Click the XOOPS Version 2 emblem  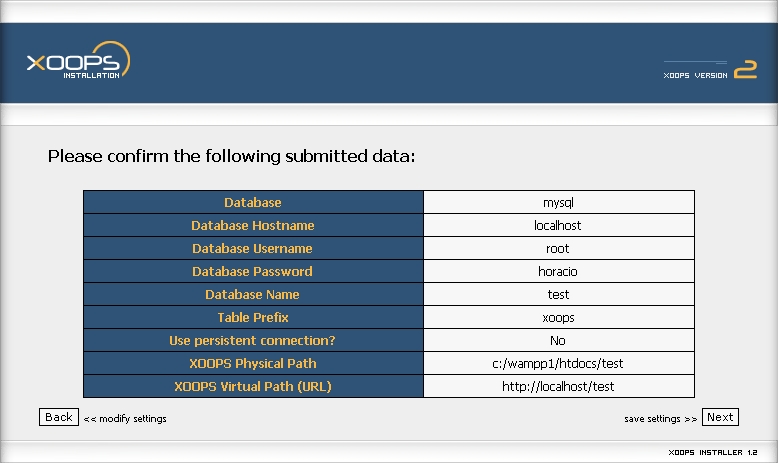[710, 69]
